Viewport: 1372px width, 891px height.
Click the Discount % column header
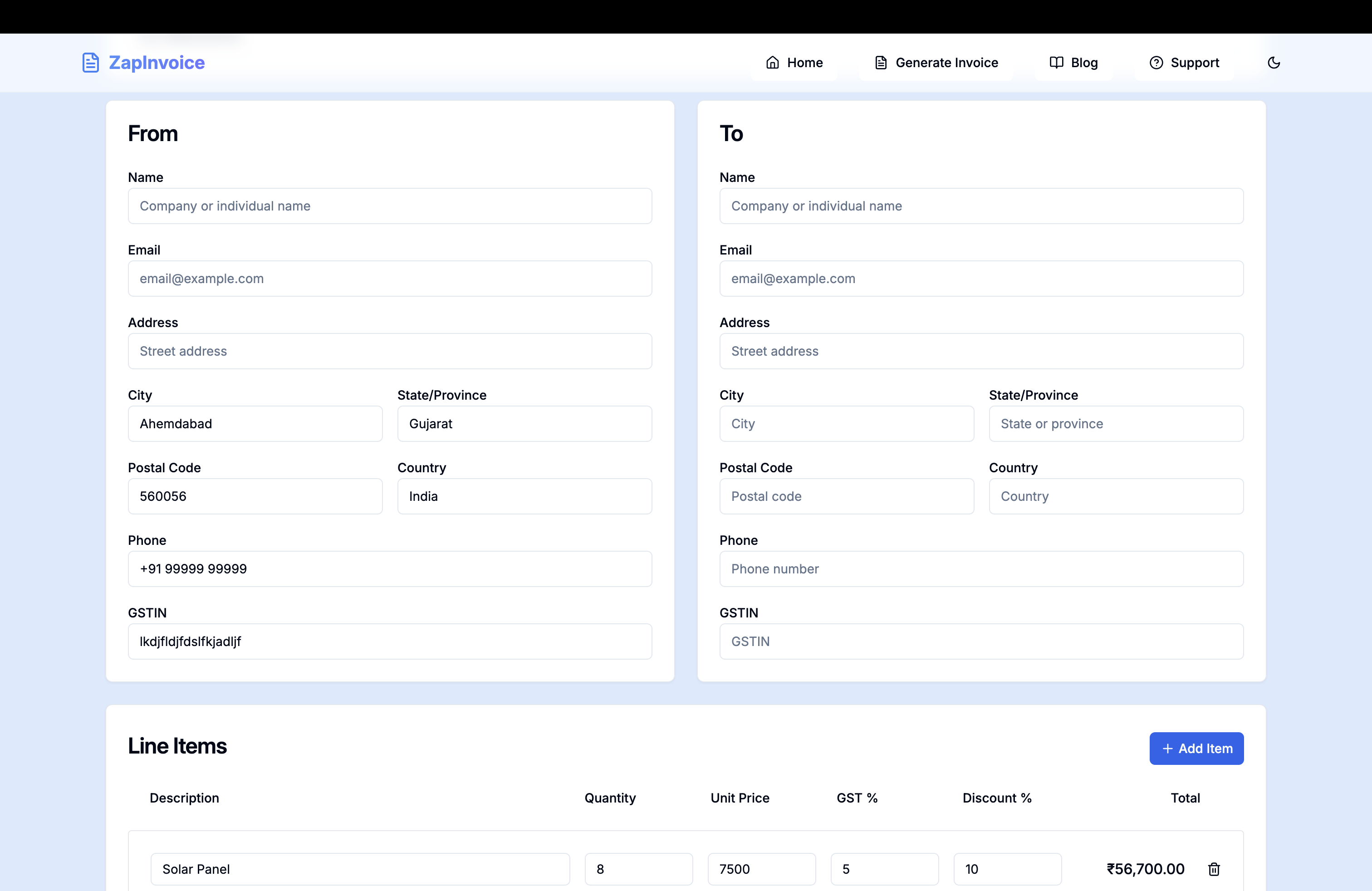[x=997, y=798]
